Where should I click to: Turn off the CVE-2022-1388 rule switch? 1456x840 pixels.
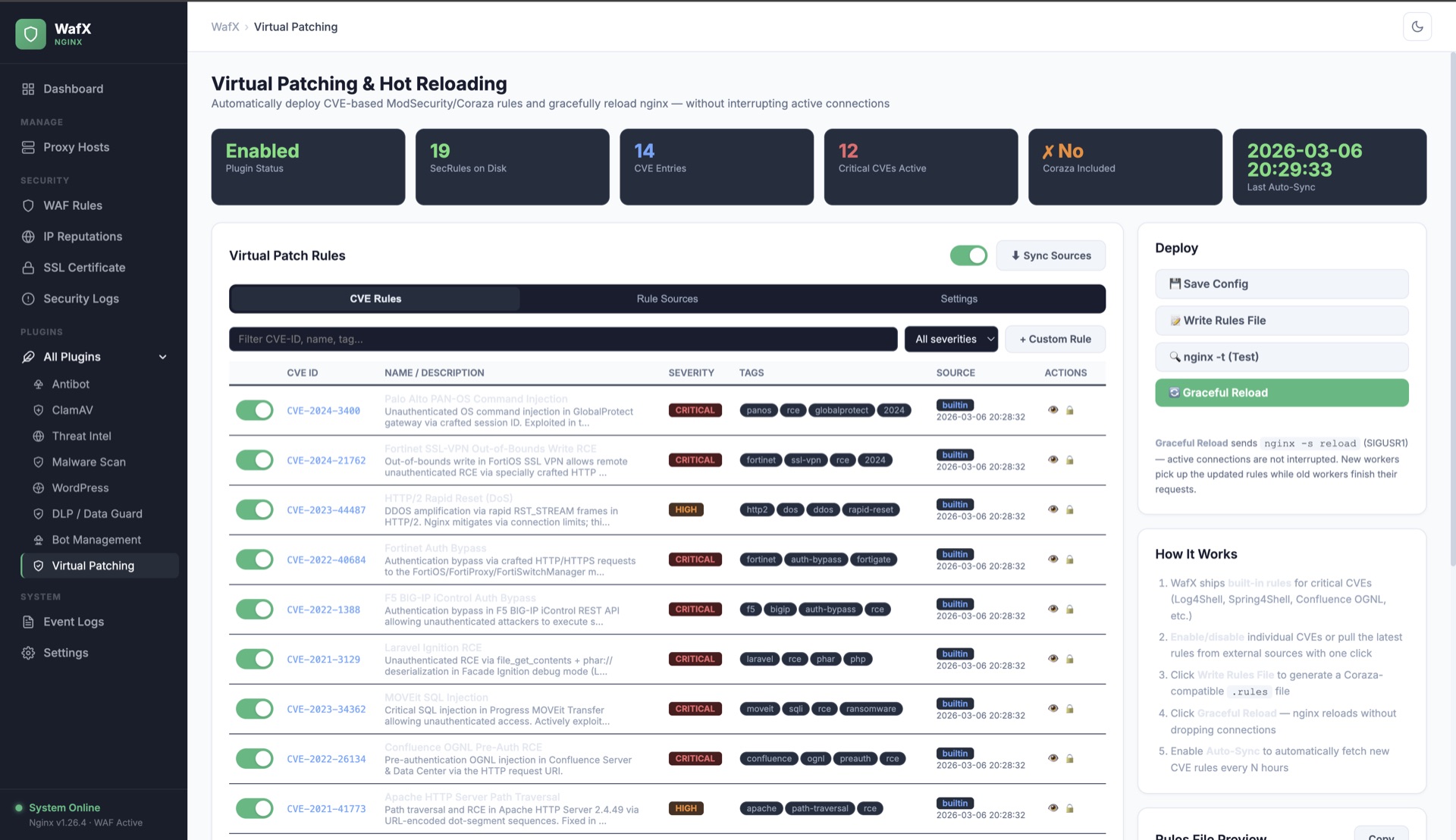click(x=254, y=610)
